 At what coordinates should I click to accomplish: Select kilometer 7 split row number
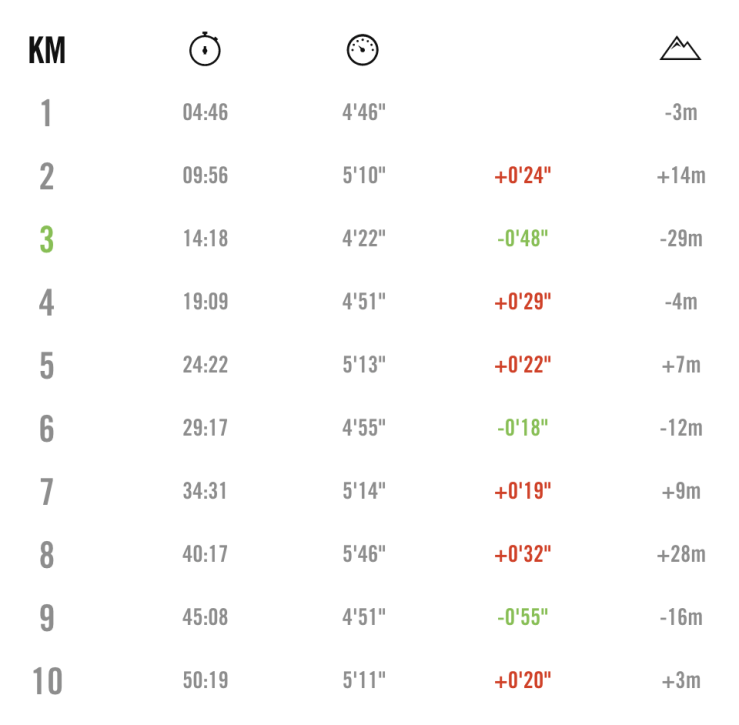click(x=46, y=491)
